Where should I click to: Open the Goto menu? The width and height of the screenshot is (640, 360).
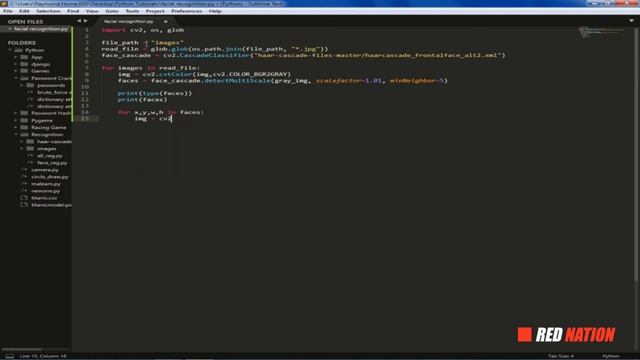pyautogui.click(x=112, y=11)
